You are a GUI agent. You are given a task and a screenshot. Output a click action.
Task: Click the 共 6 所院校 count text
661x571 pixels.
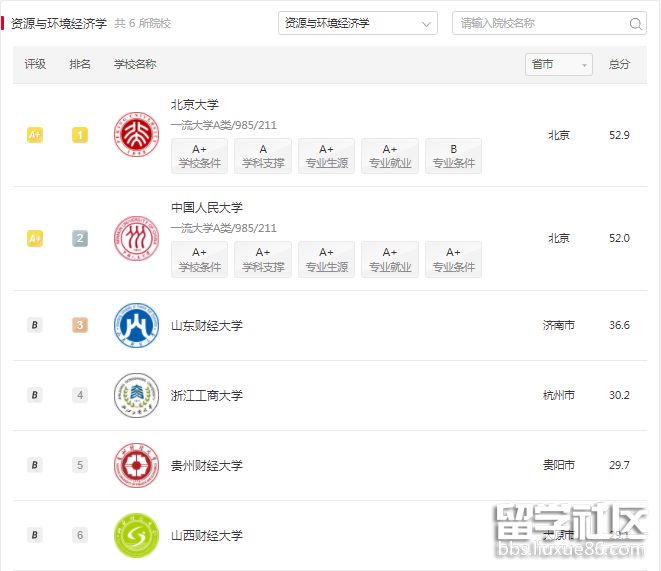click(142, 23)
